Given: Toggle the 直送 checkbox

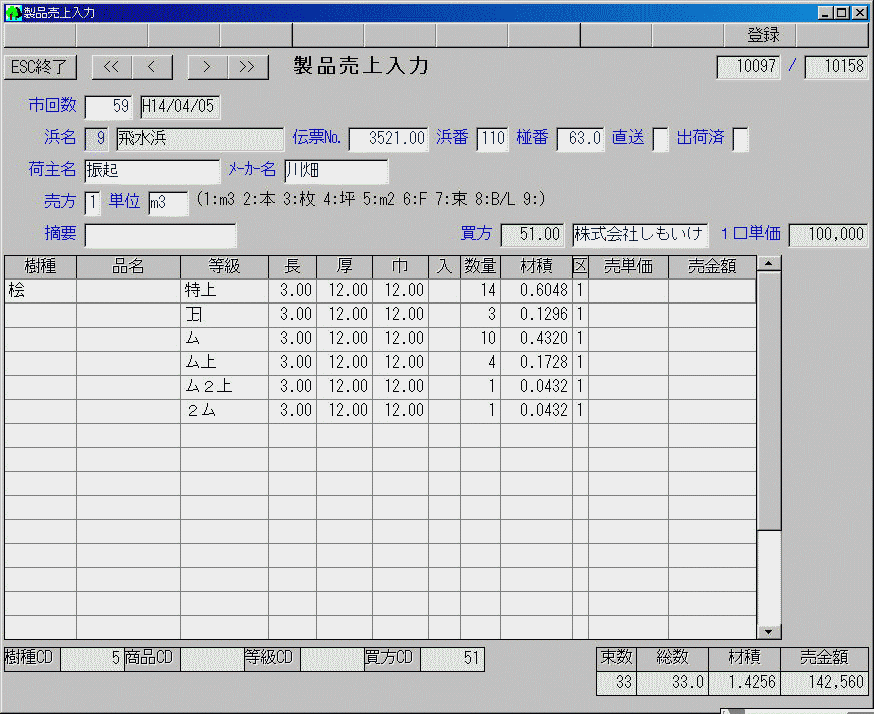Looking at the screenshot, I should coord(660,139).
